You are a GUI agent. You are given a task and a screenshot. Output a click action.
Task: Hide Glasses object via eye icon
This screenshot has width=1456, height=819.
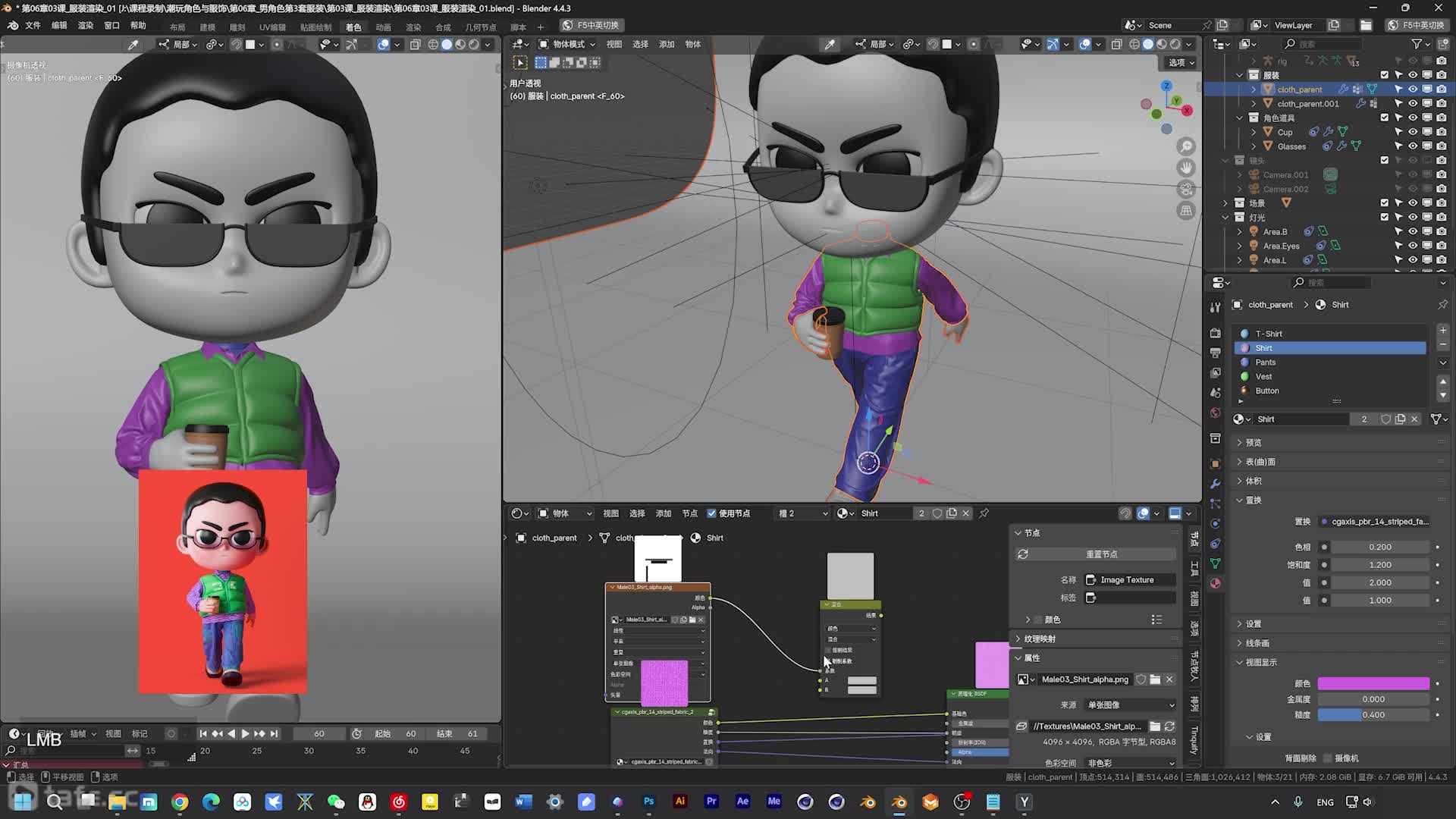click(x=1412, y=146)
